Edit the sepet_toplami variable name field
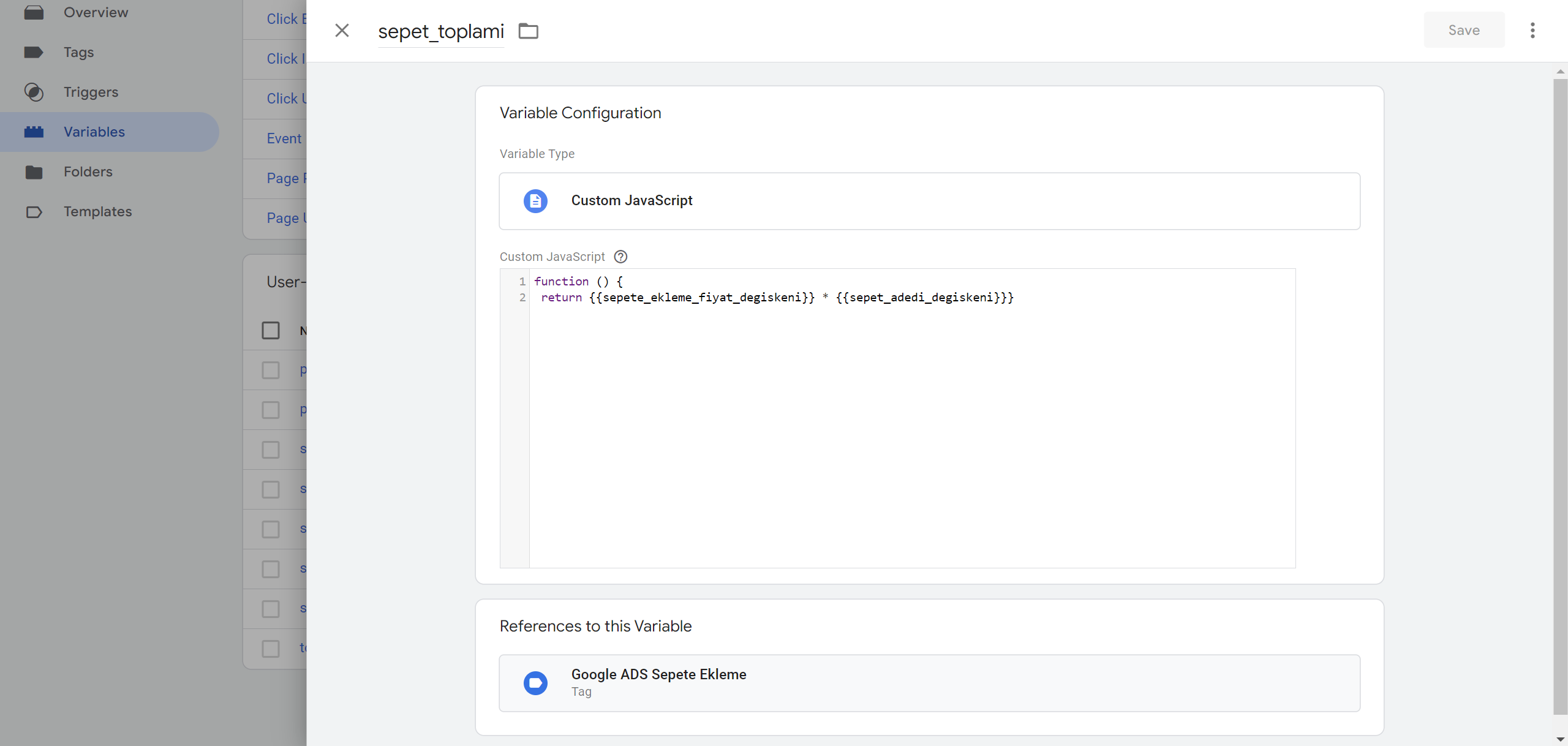This screenshot has height=746, width=1568. pyautogui.click(x=441, y=31)
